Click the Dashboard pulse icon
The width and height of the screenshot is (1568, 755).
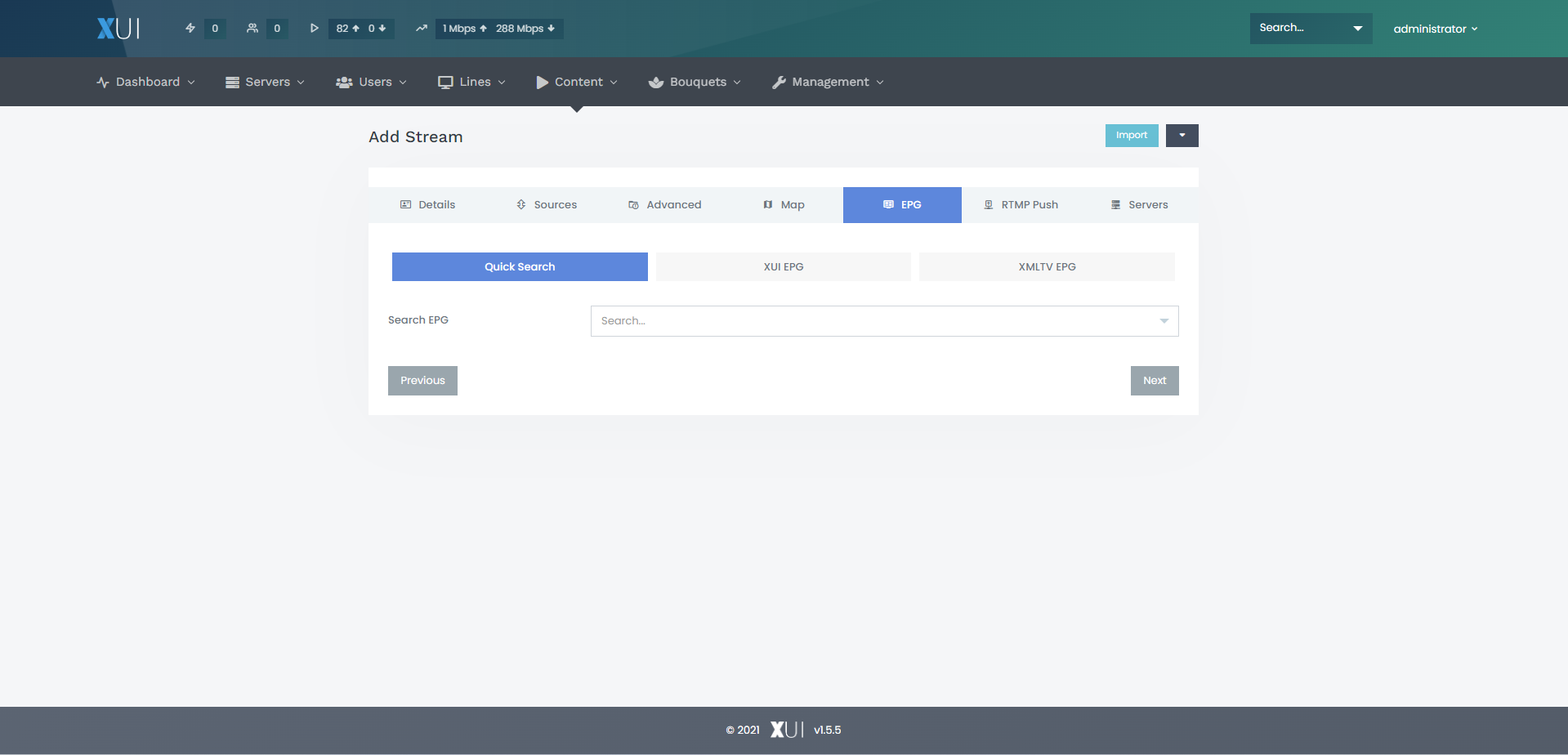103,83
